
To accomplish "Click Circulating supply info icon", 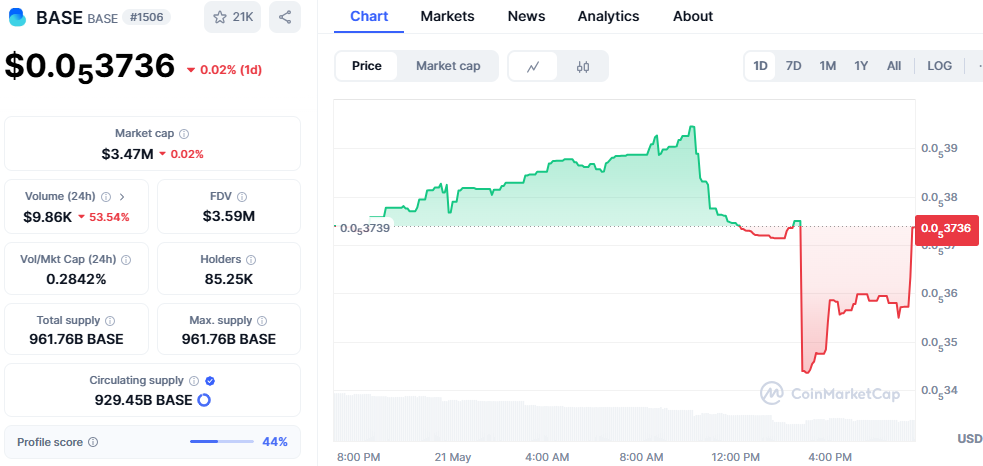I will 194,381.
